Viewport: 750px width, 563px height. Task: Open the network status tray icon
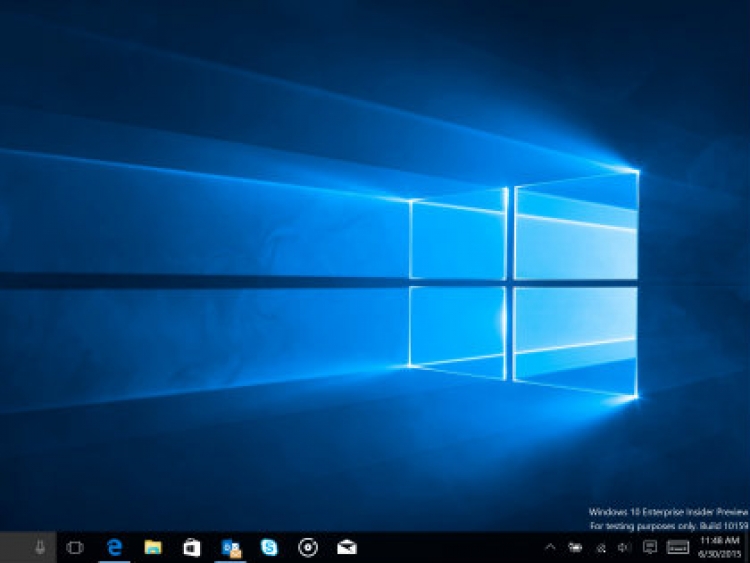click(601, 547)
